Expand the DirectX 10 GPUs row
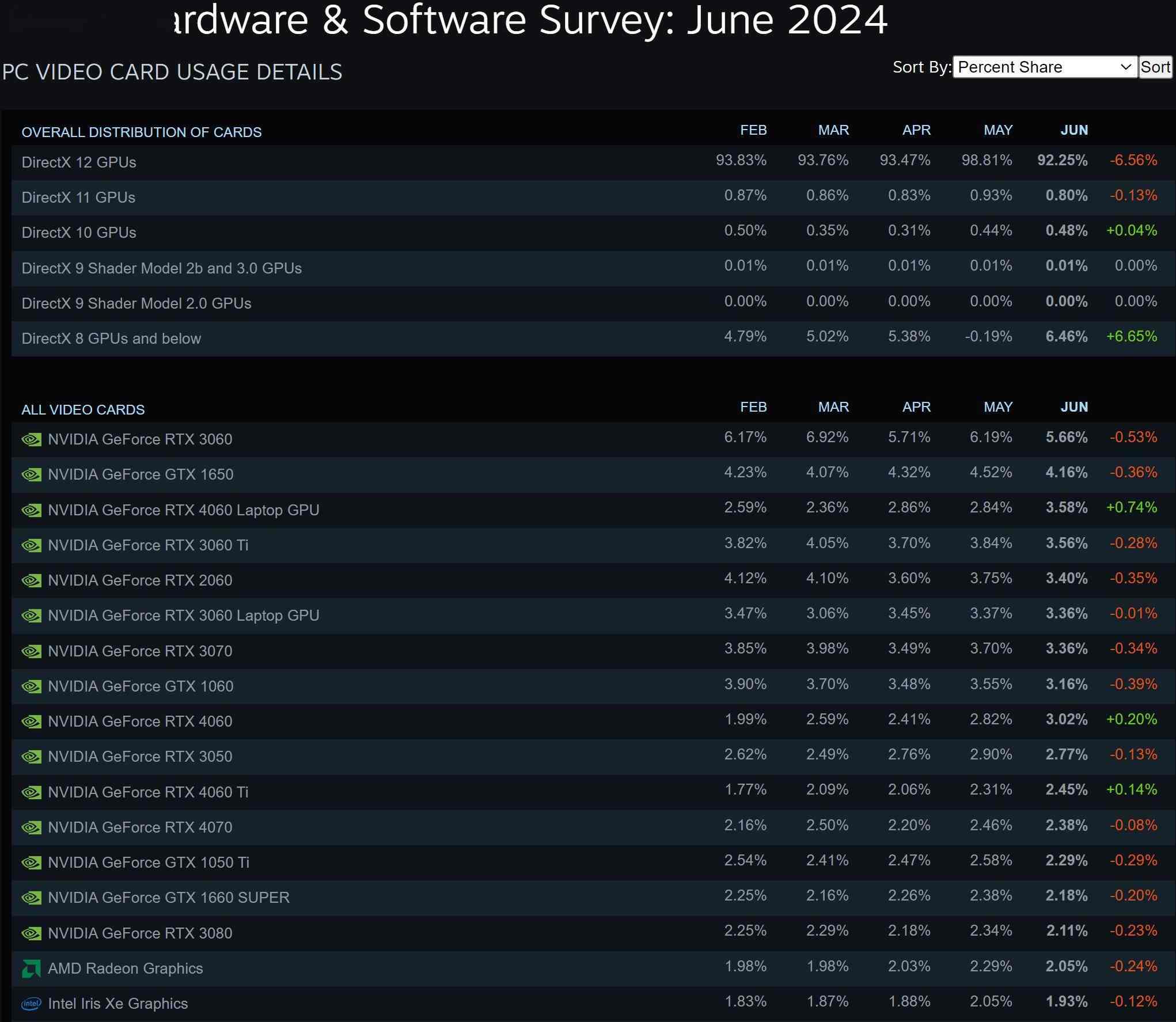Viewport: 1176px width, 1022px height. click(593, 233)
